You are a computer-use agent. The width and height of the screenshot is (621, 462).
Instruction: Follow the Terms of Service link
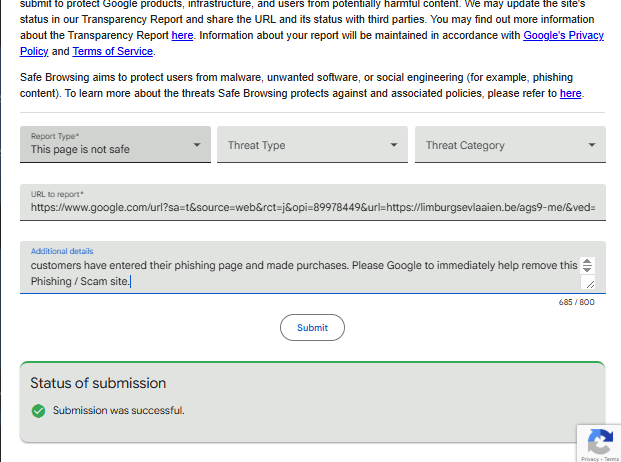[112, 51]
